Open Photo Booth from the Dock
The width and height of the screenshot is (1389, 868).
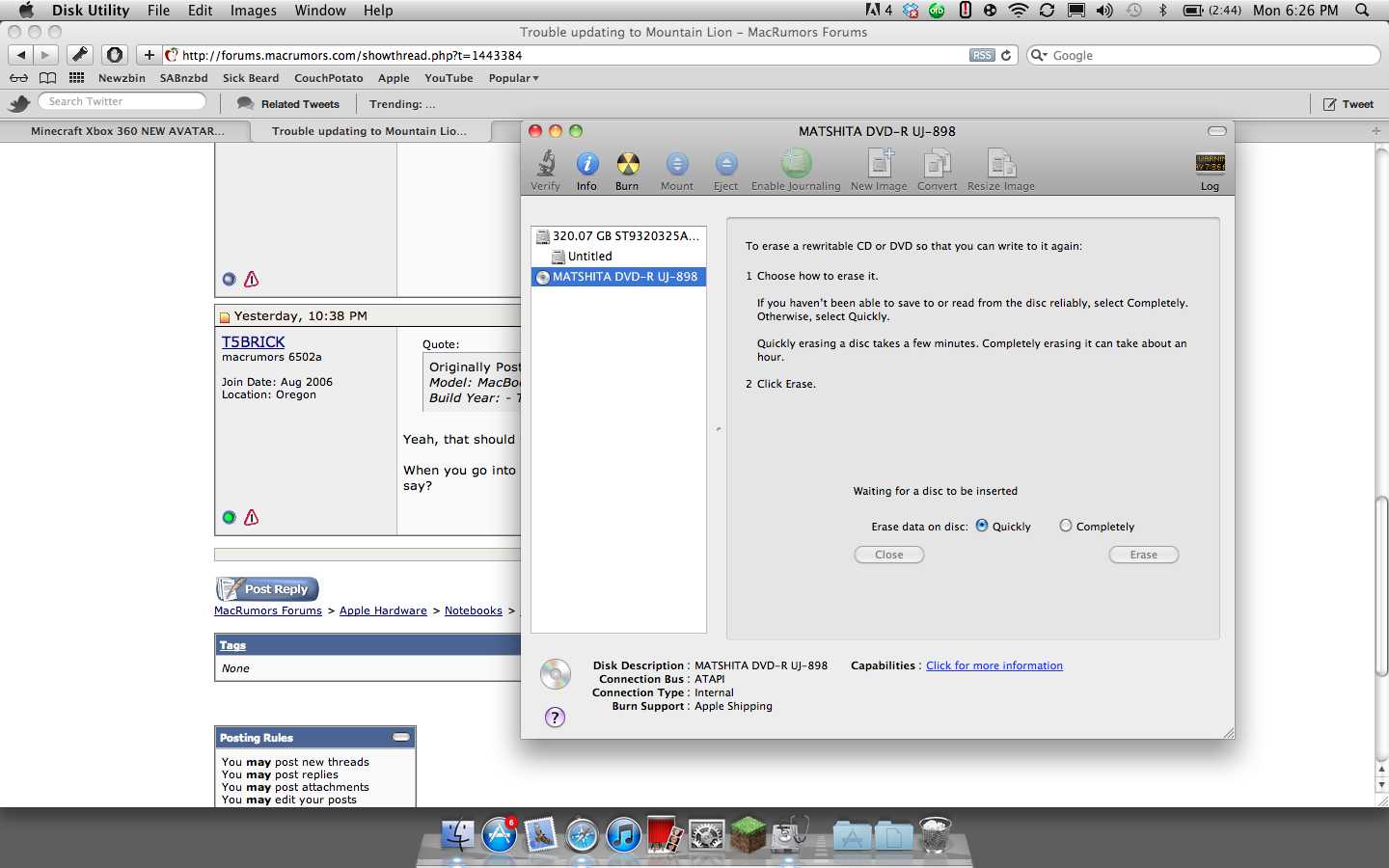666,835
